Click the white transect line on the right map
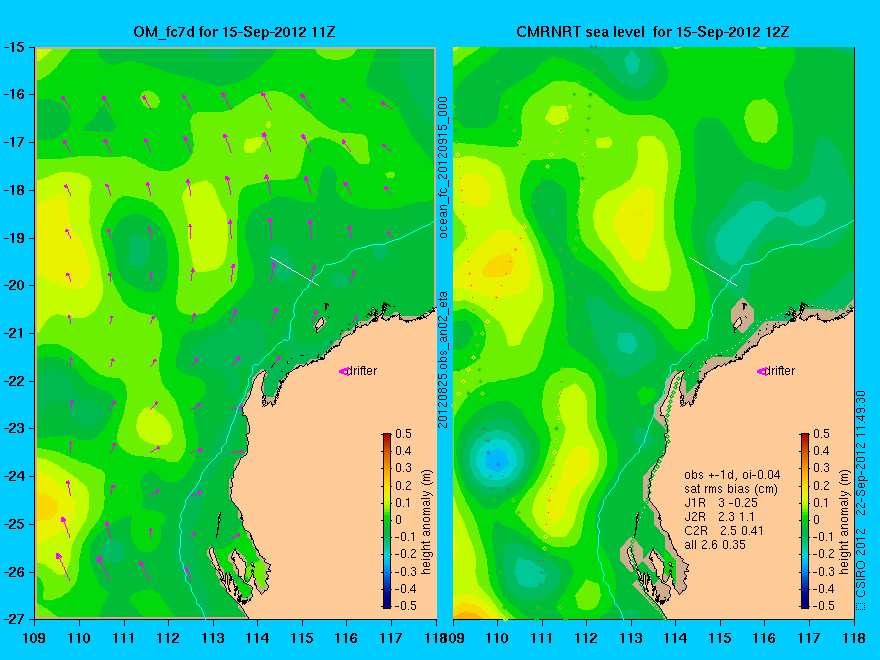880x660 pixels. tap(713, 272)
